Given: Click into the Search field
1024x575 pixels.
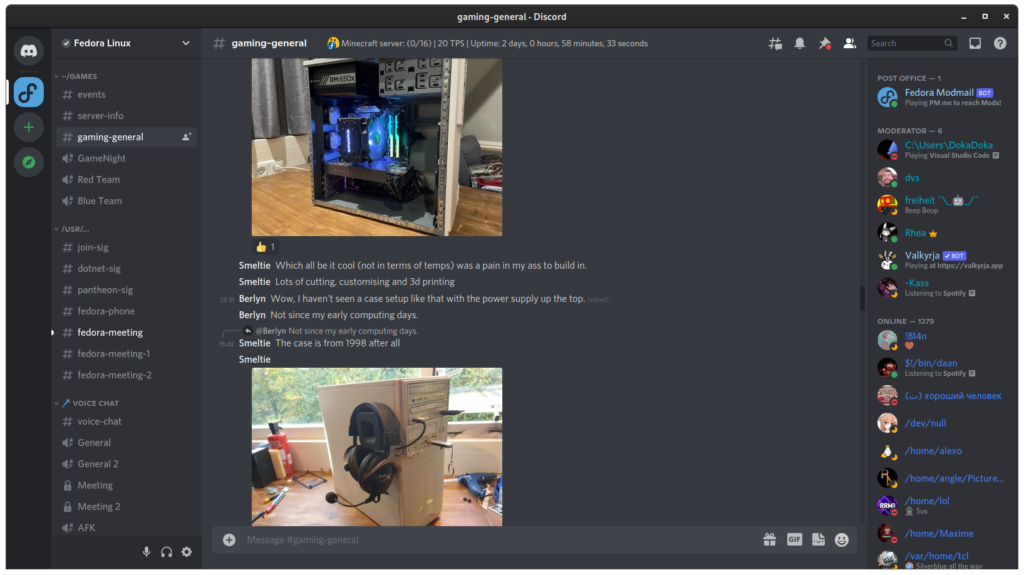Looking at the screenshot, I should click(x=912, y=44).
